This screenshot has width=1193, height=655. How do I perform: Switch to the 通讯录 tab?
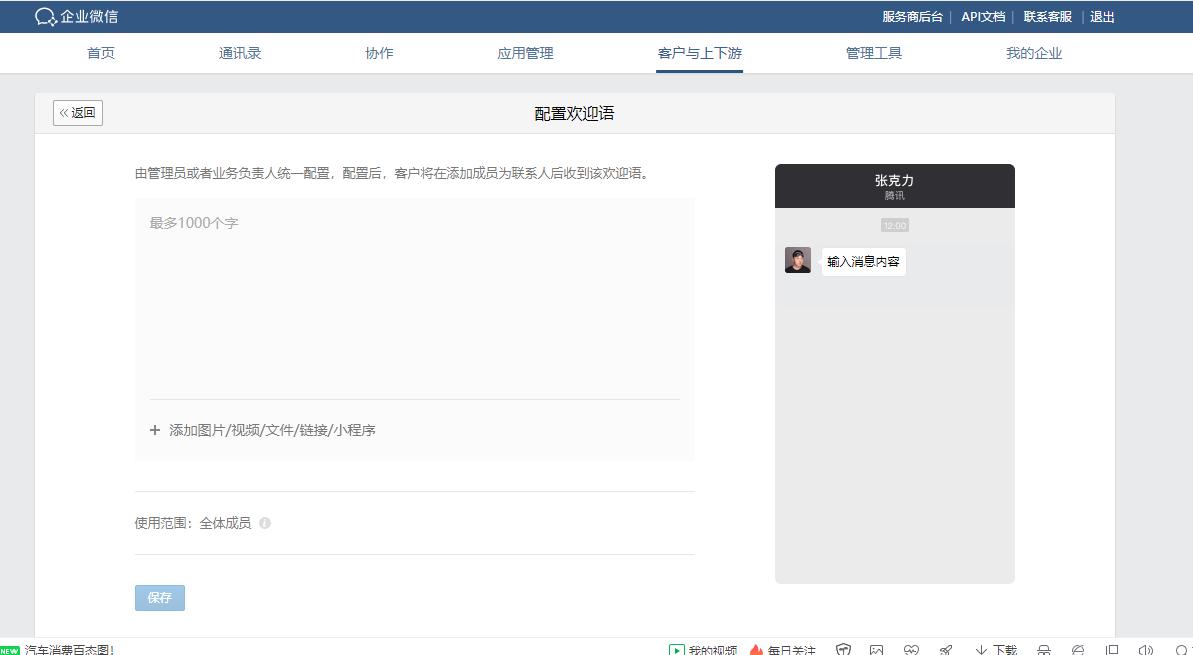click(x=240, y=53)
